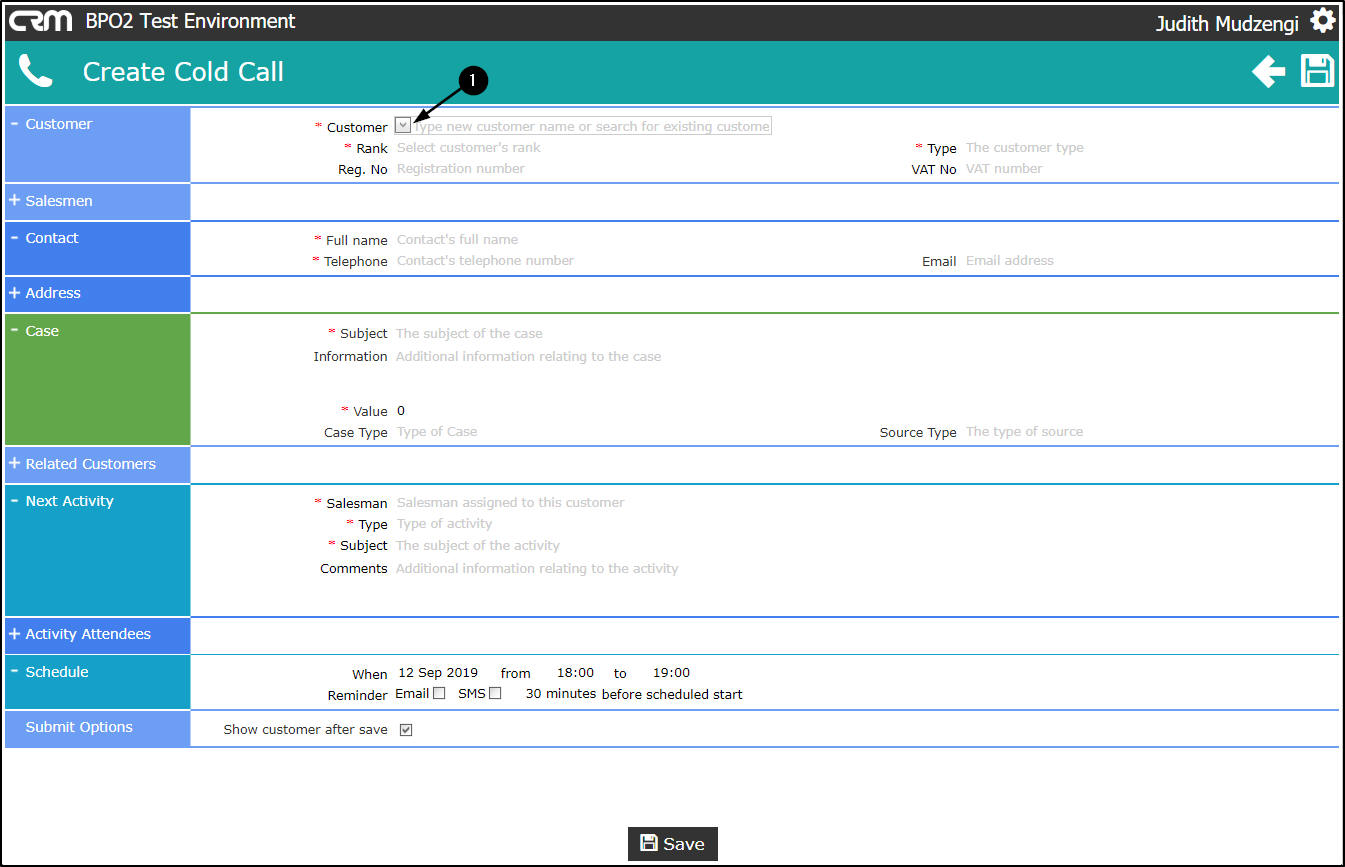Click the back arrow icon
This screenshot has width=1345, height=867.
pyautogui.click(x=1269, y=72)
